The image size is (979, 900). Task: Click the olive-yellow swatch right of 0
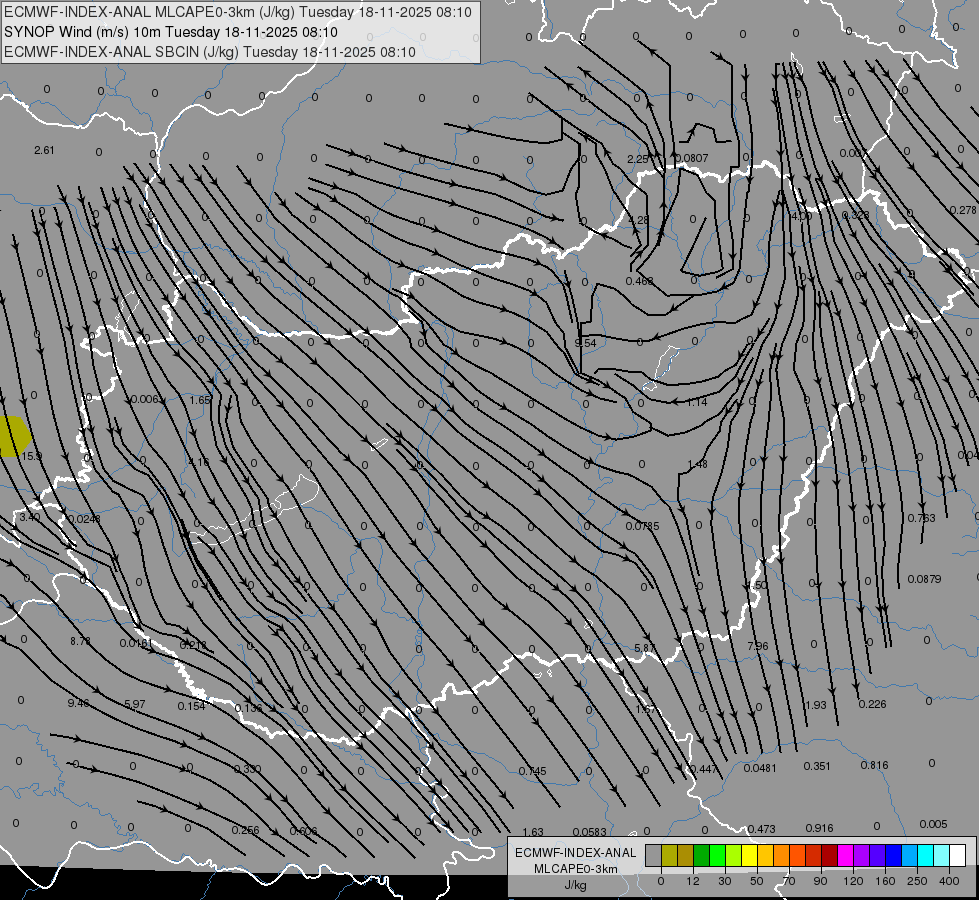pyautogui.click(x=669, y=855)
